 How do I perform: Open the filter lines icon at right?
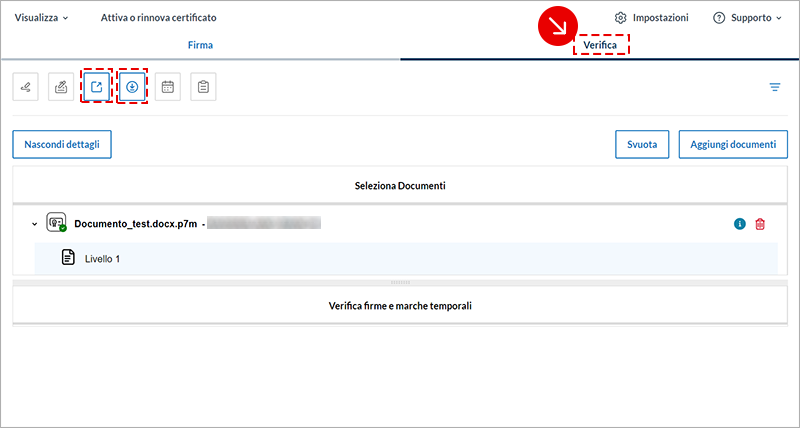click(x=774, y=87)
